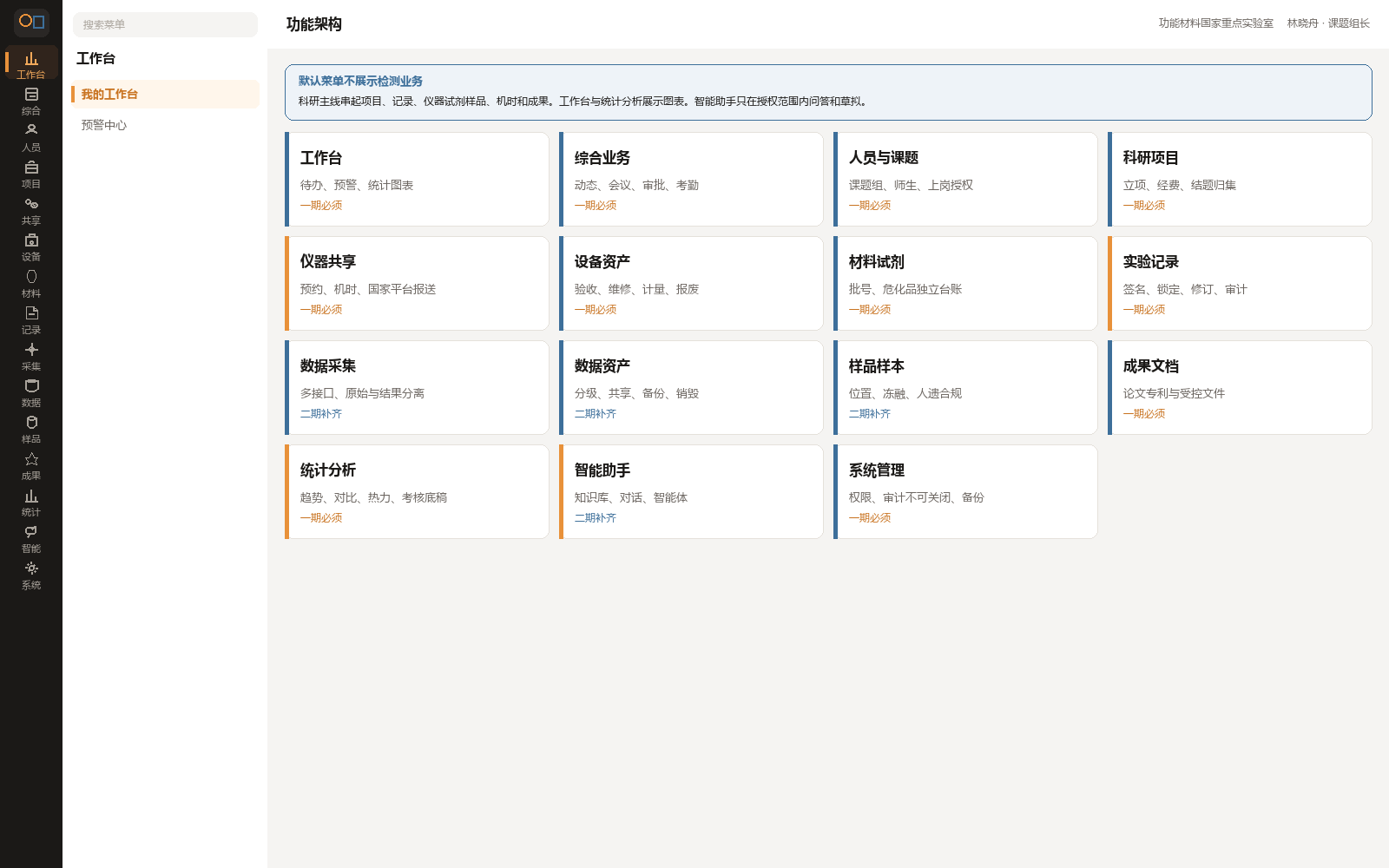Open the 数据 sidebar icon
Image resolution: width=1389 pixels, height=868 pixels.
[x=31, y=392]
